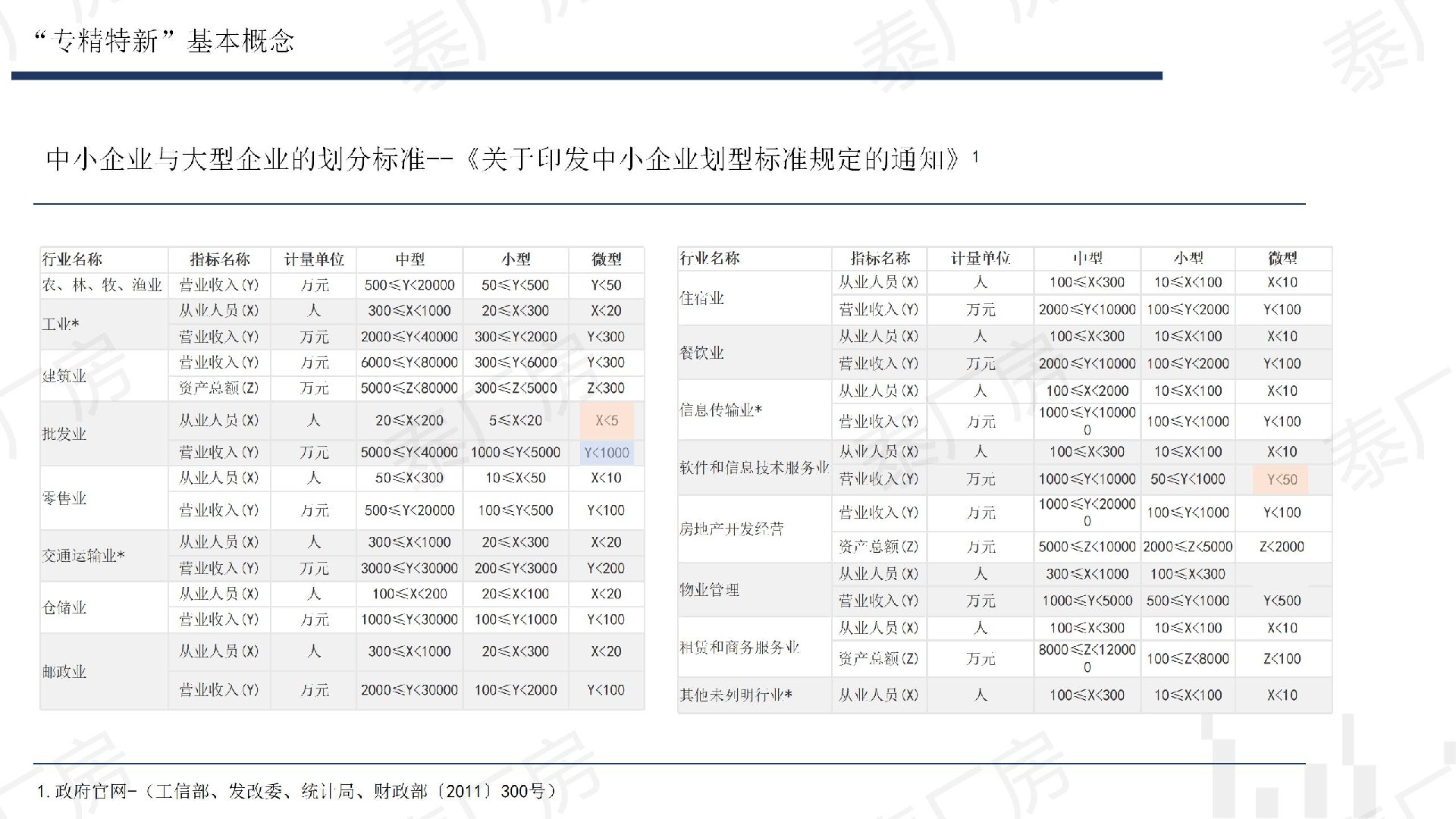Select the 零售业 industry cell
1456x819 pixels.
pos(103,497)
